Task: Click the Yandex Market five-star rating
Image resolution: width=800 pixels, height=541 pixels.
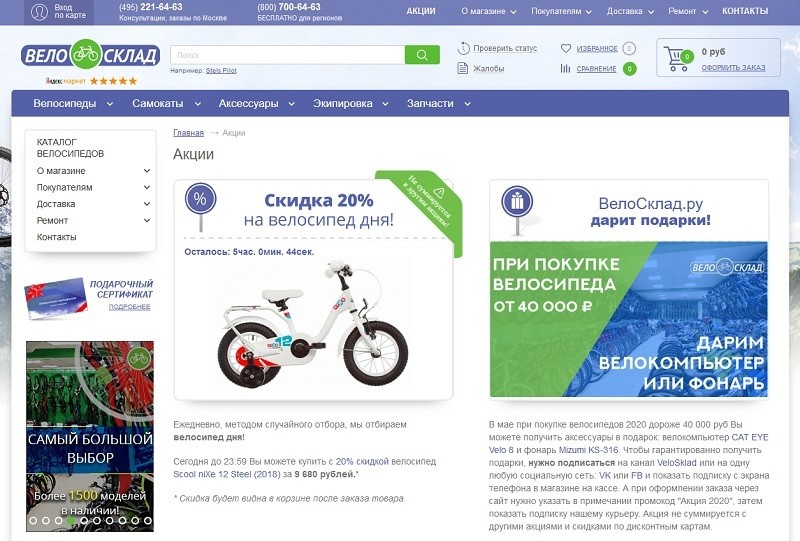Action: 113,81
